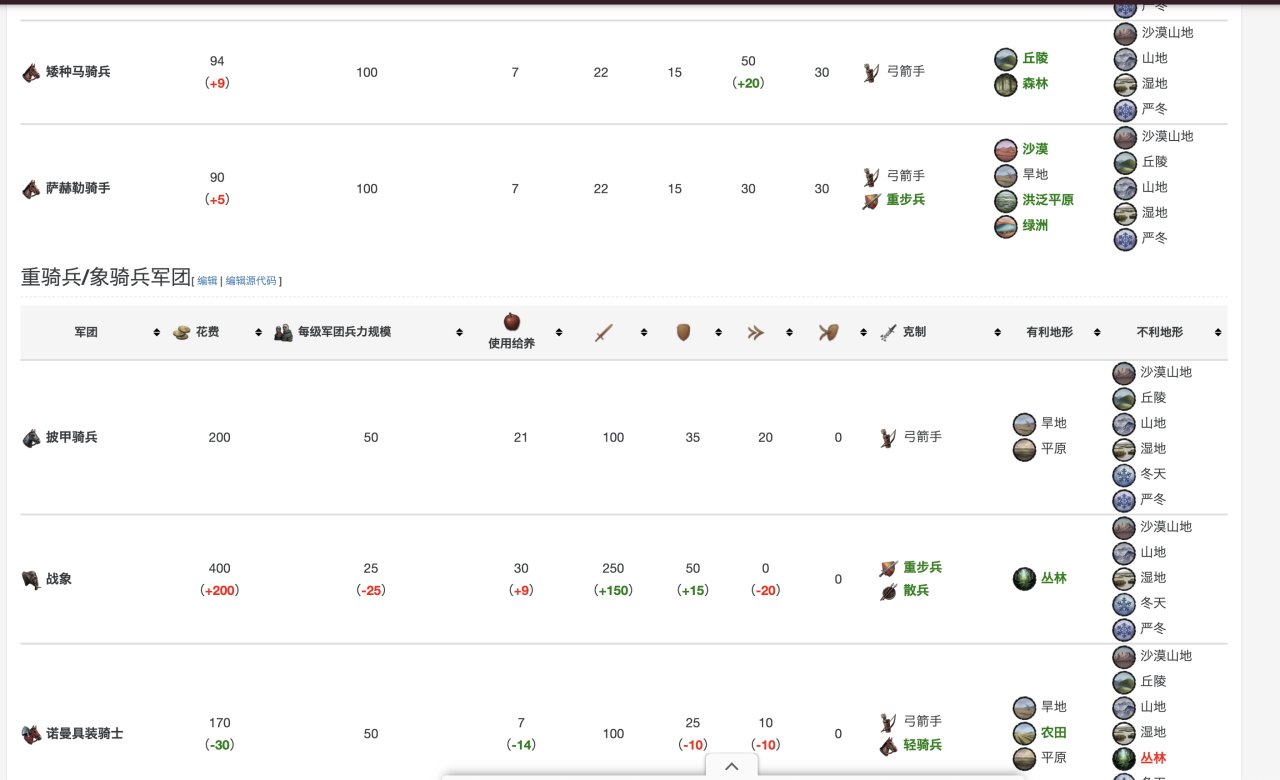Image resolution: width=1280 pixels, height=780 pixels.
Task: Click the 战象 war elephant unit icon
Action: pos(31,579)
